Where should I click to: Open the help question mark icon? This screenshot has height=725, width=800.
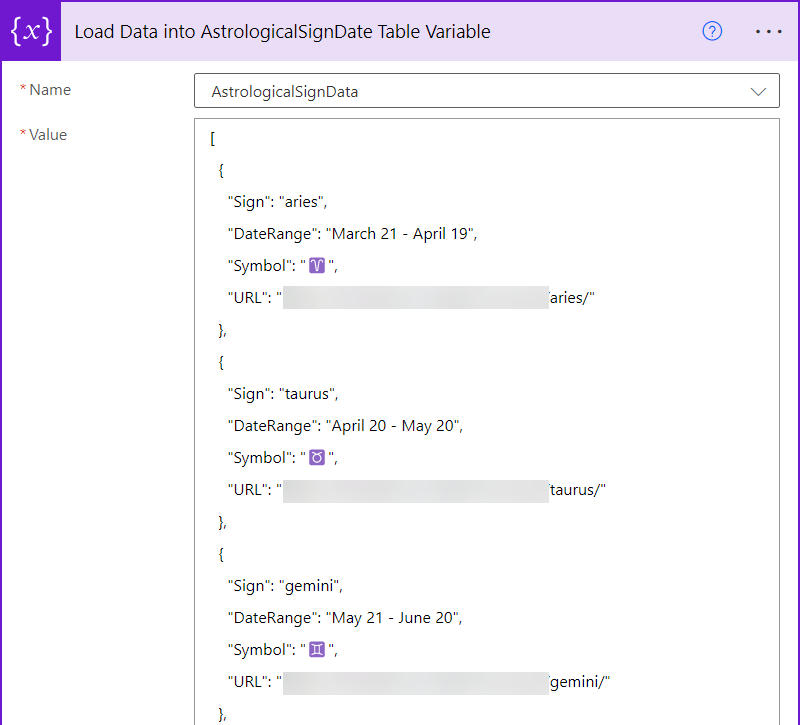coord(712,31)
